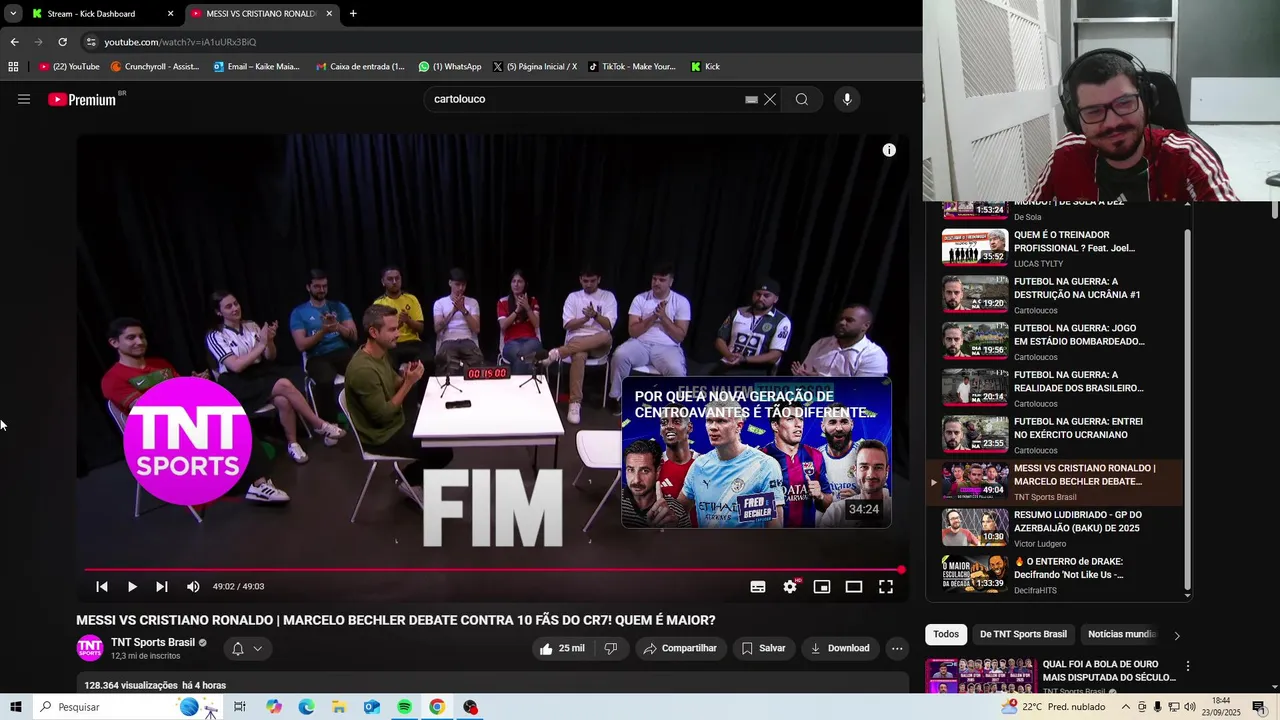
Task: Show hidden system tray icons
Action: click(1126, 707)
